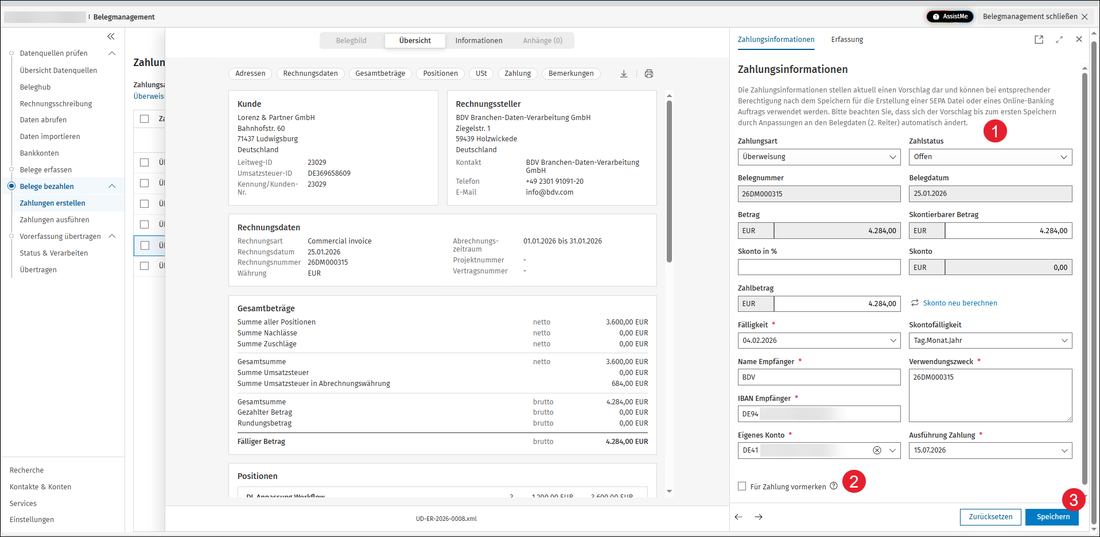Open 'Belege erfassen' in sidebar

(x=46, y=170)
